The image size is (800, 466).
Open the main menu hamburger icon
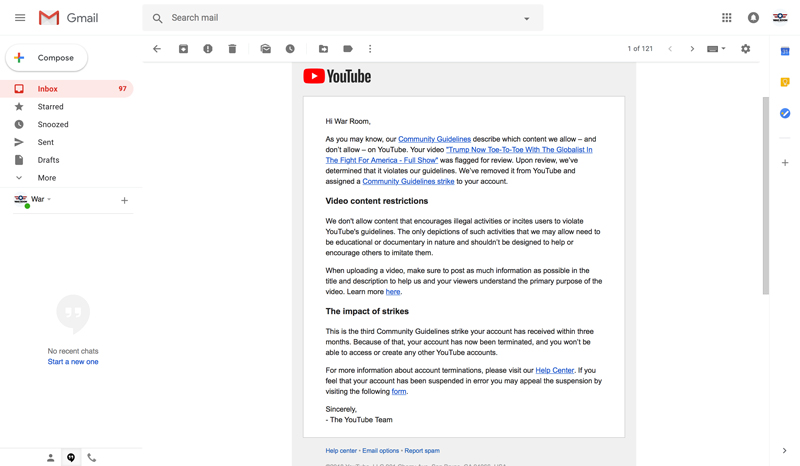click(20, 18)
